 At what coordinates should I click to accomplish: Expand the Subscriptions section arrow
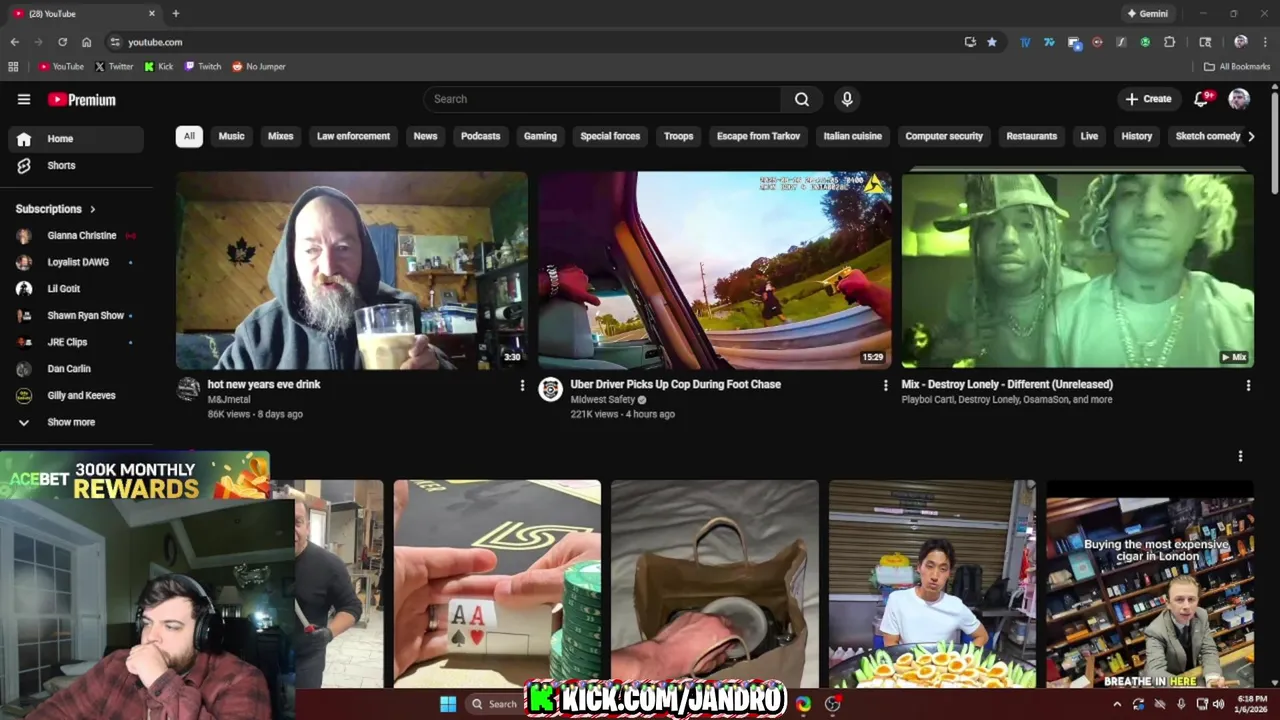(x=93, y=209)
